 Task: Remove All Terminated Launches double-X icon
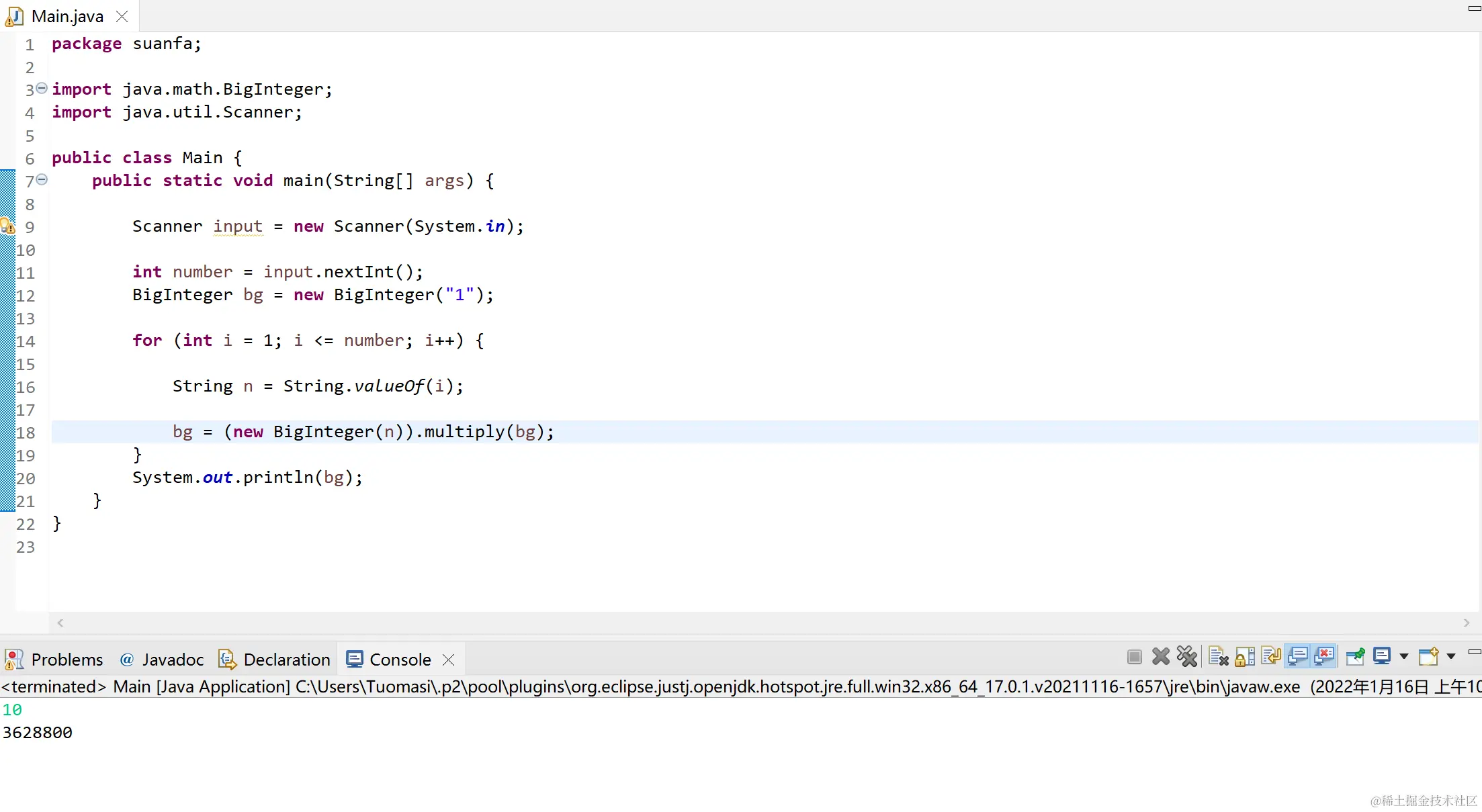click(x=1186, y=656)
